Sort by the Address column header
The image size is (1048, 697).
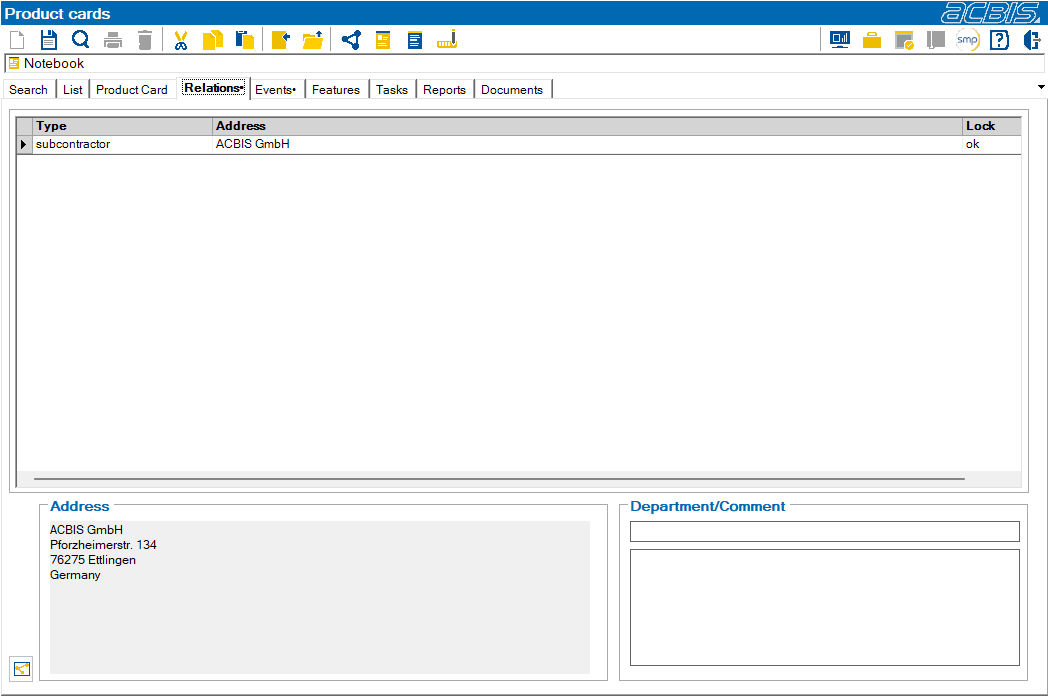coord(587,126)
